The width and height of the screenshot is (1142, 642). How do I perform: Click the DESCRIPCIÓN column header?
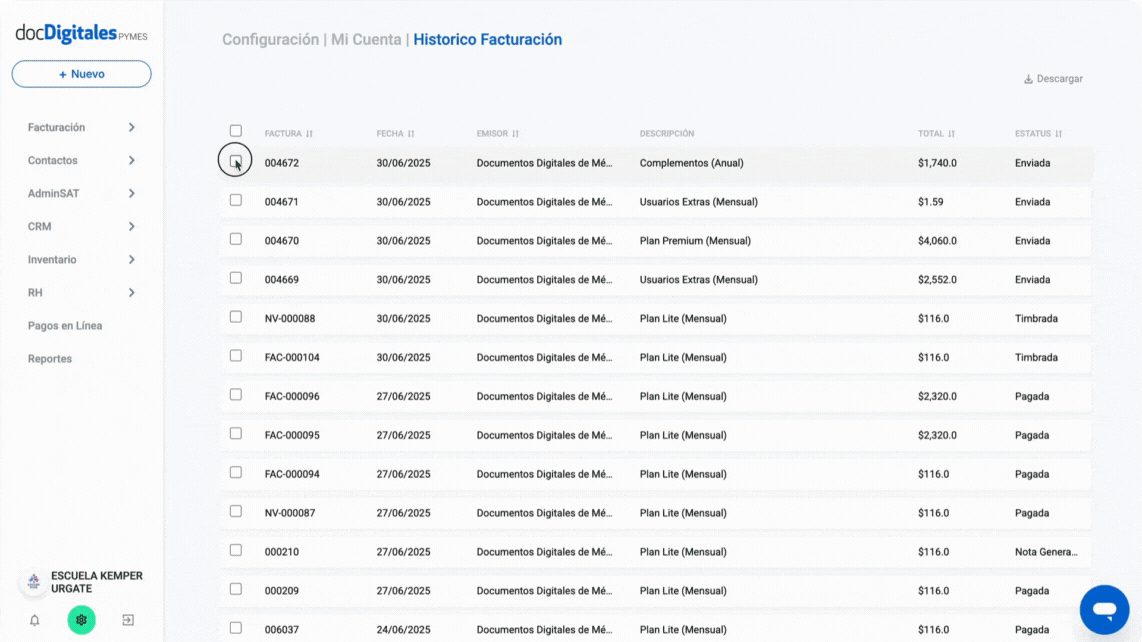pos(667,133)
